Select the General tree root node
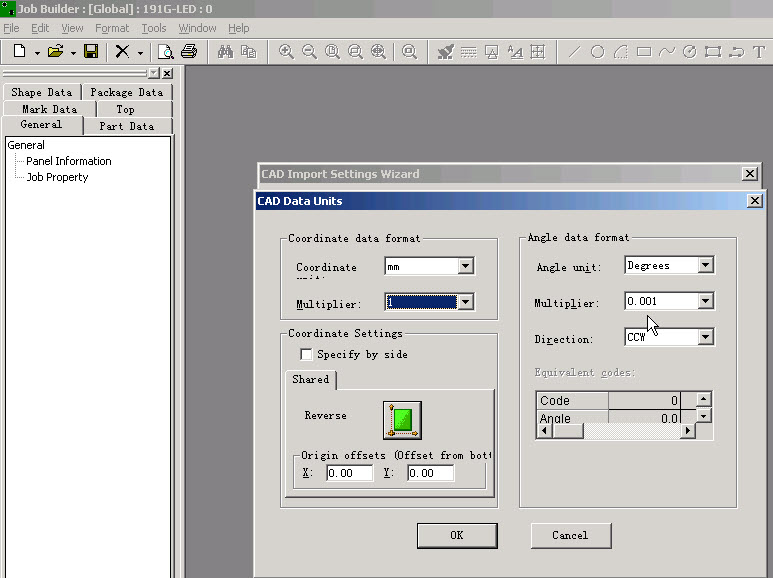This screenshot has width=773, height=578. click(26, 145)
